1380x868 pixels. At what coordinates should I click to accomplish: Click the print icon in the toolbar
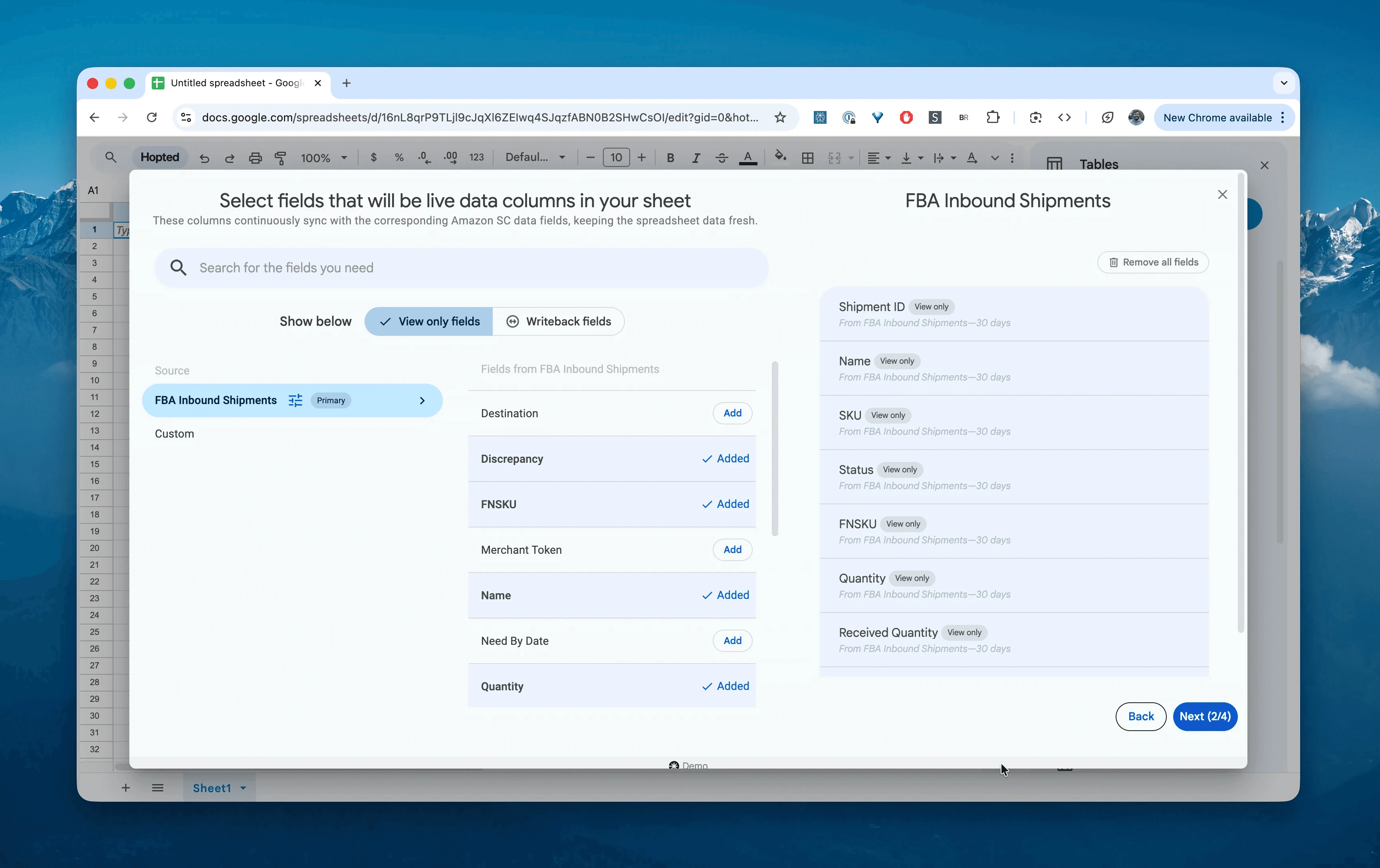pyautogui.click(x=255, y=158)
